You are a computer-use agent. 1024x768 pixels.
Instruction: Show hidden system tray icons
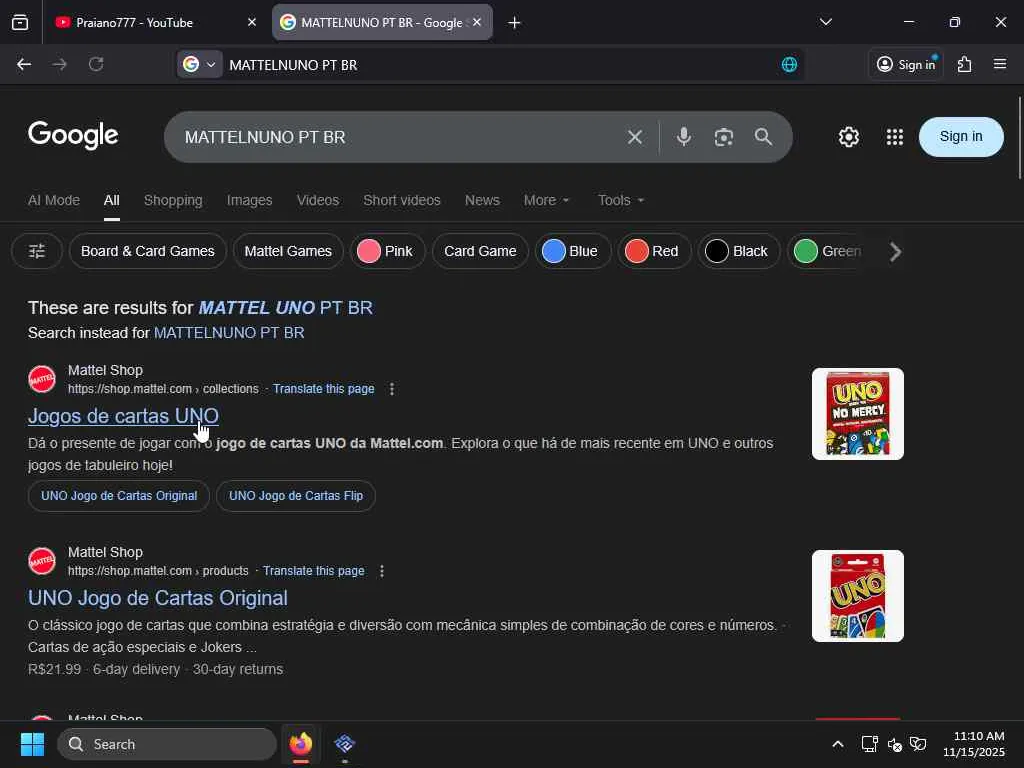click(x=838, y=744)
